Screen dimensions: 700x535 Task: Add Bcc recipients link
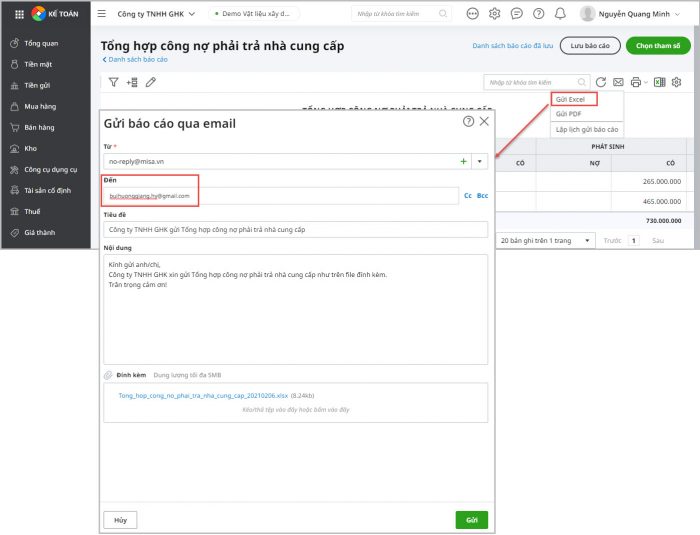[x=482, y=196]
